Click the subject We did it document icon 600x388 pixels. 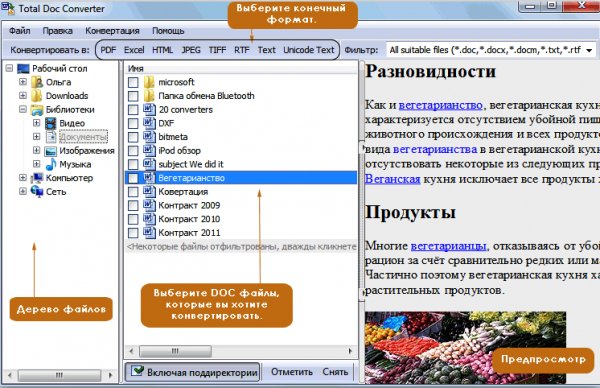(149, 164)
